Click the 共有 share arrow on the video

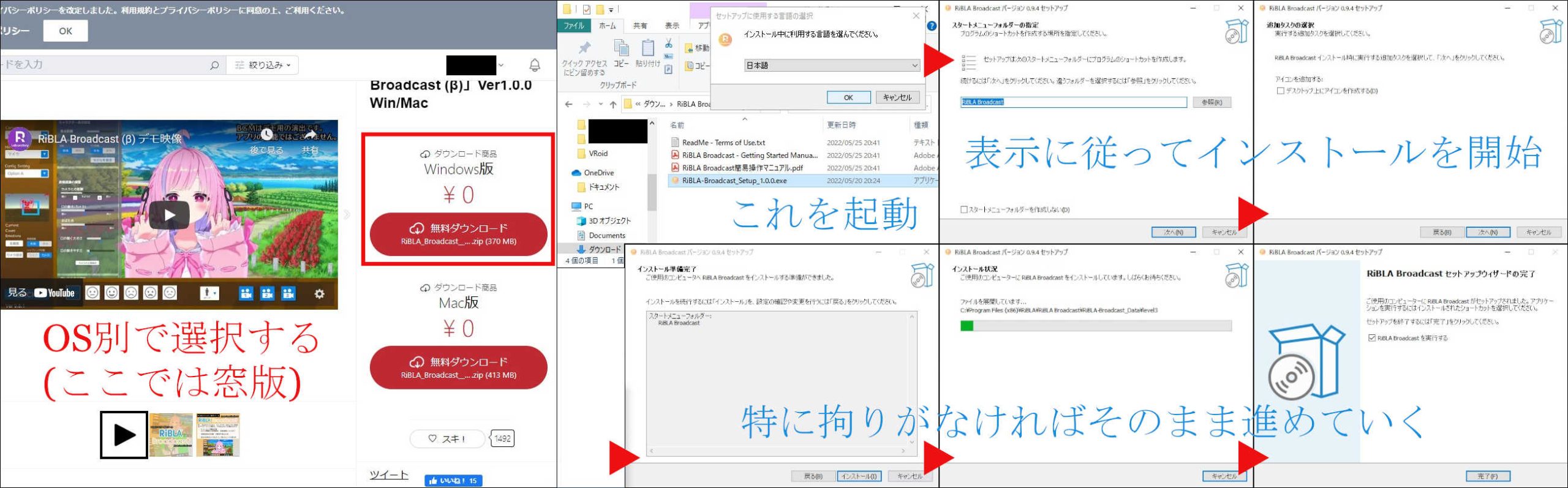point(311,134)
